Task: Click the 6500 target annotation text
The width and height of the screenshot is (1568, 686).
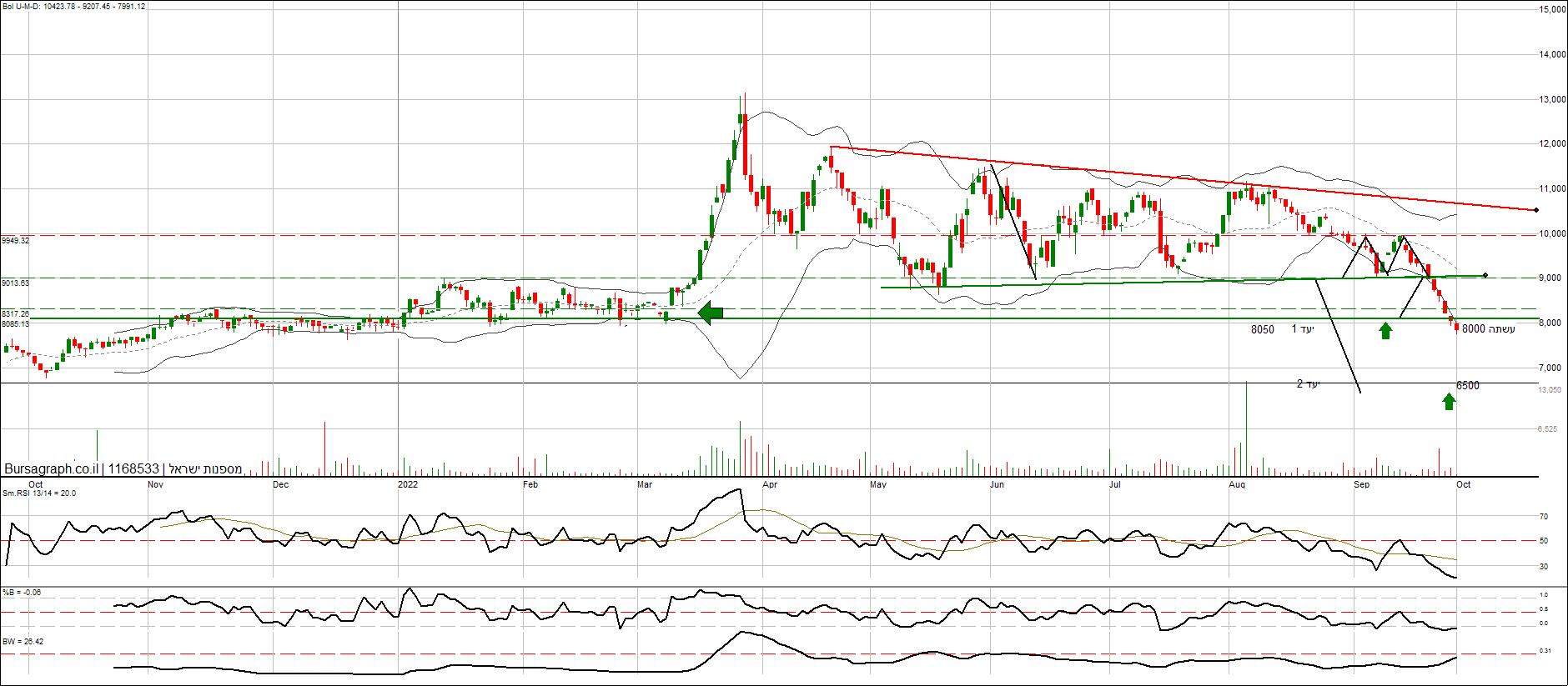Action: click(x=1468, y=385)
